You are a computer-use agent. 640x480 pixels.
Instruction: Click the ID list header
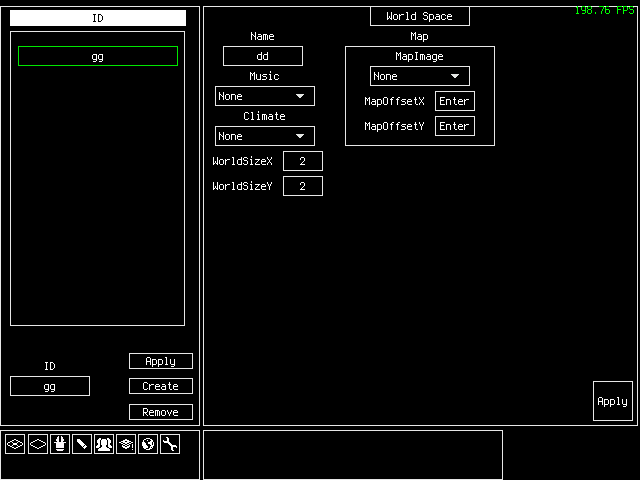click(98, 18)
